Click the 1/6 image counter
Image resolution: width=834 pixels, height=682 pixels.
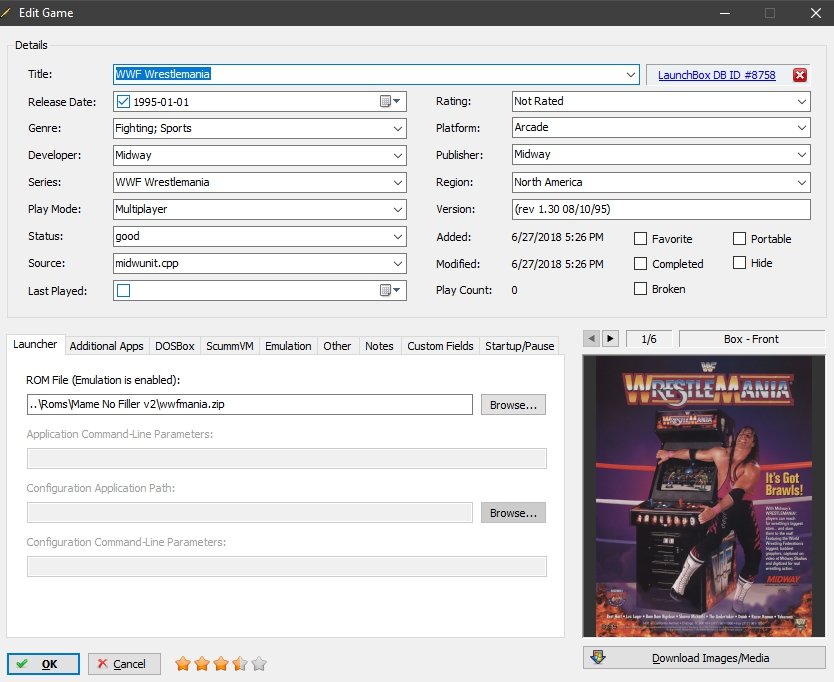pos(649,339)
